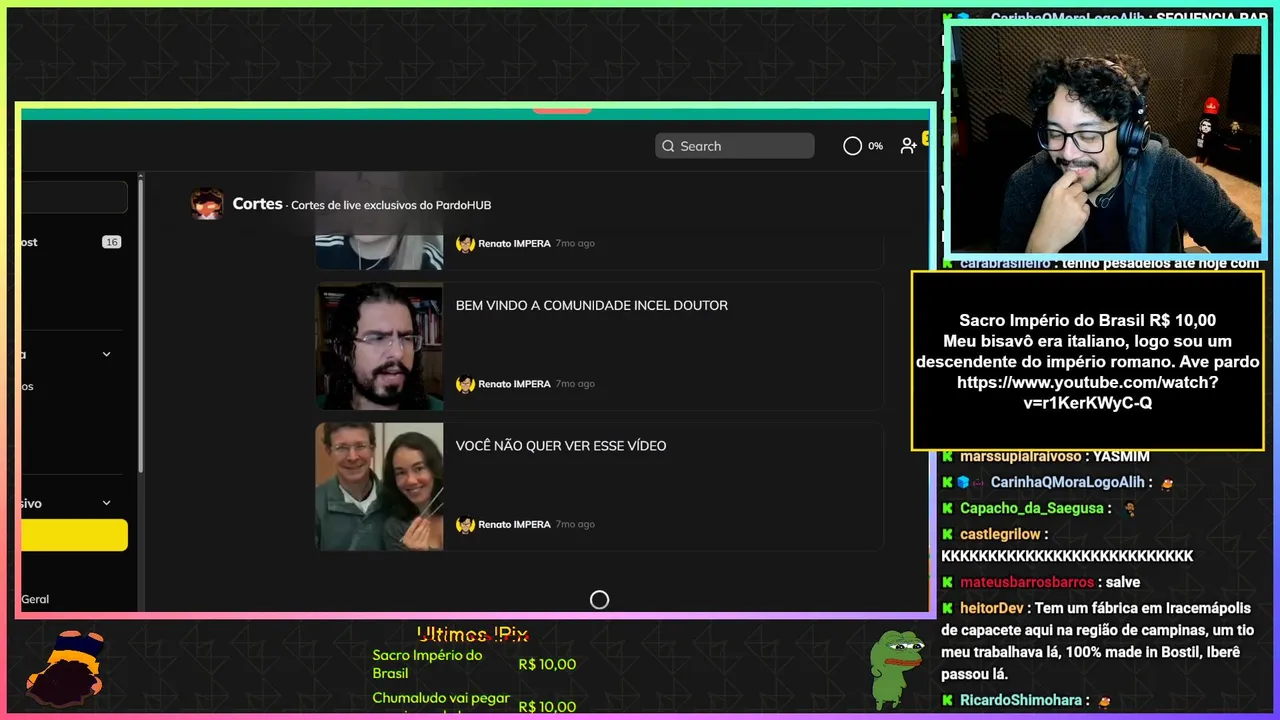Open the Cortes channel avatar icon
This screenshot has height=720, width=1280.
(x=207, y=204)
